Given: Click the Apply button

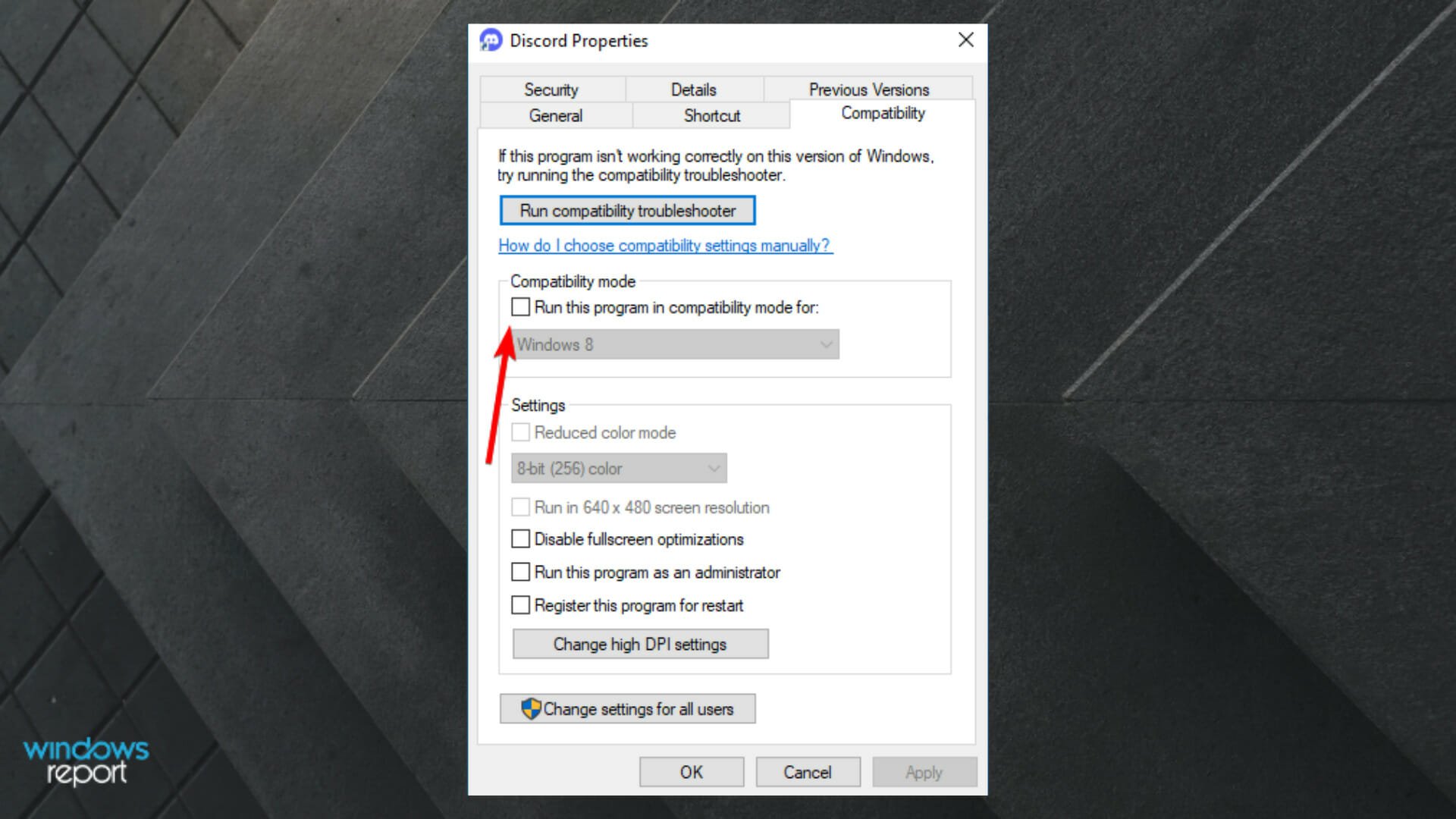Looking at the screenshot, I should [924, 772].
